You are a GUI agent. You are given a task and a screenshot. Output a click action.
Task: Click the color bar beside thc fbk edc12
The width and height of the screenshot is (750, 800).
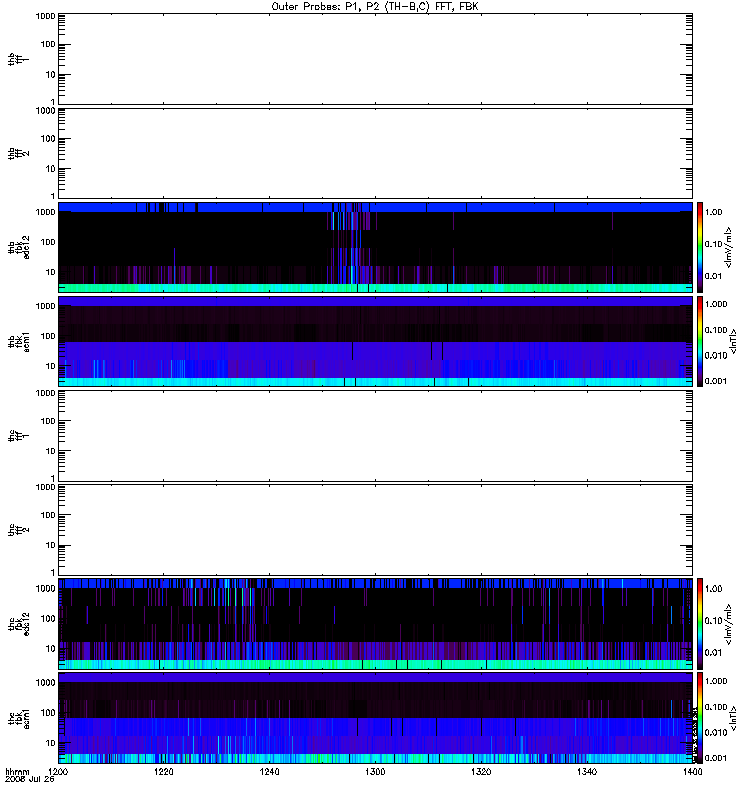click(700, 624)
